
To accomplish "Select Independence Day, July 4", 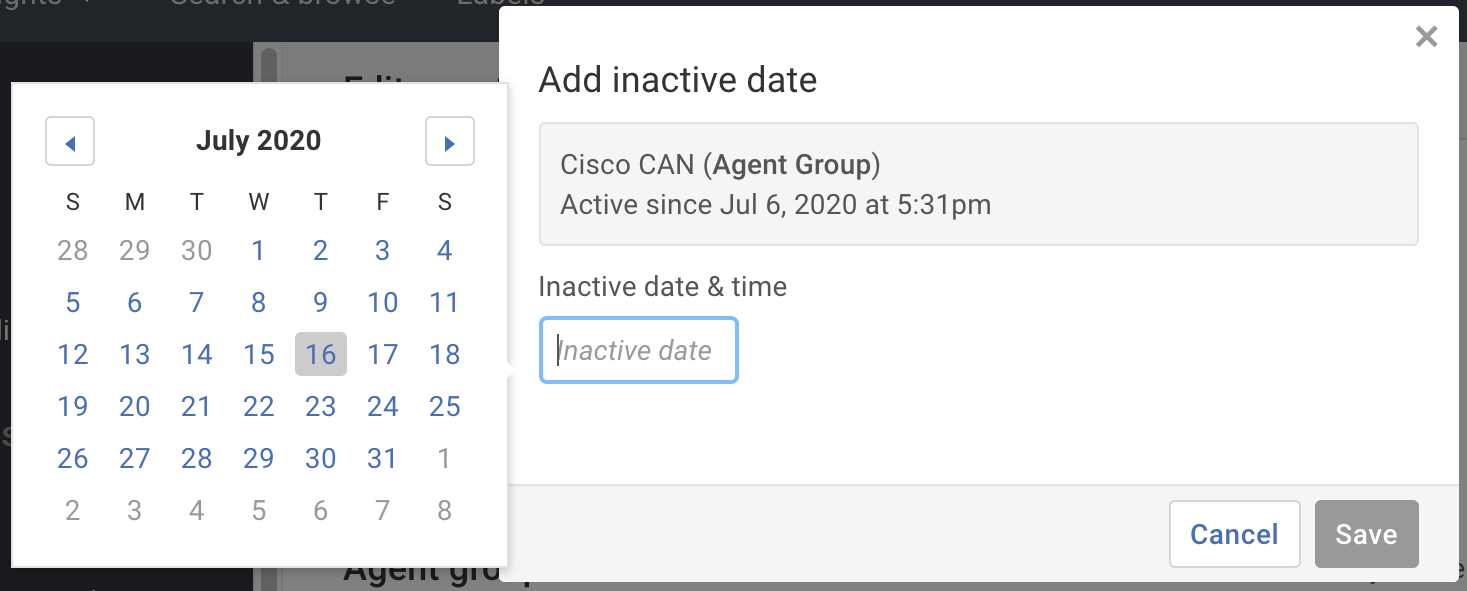I will tap(444, 250).
